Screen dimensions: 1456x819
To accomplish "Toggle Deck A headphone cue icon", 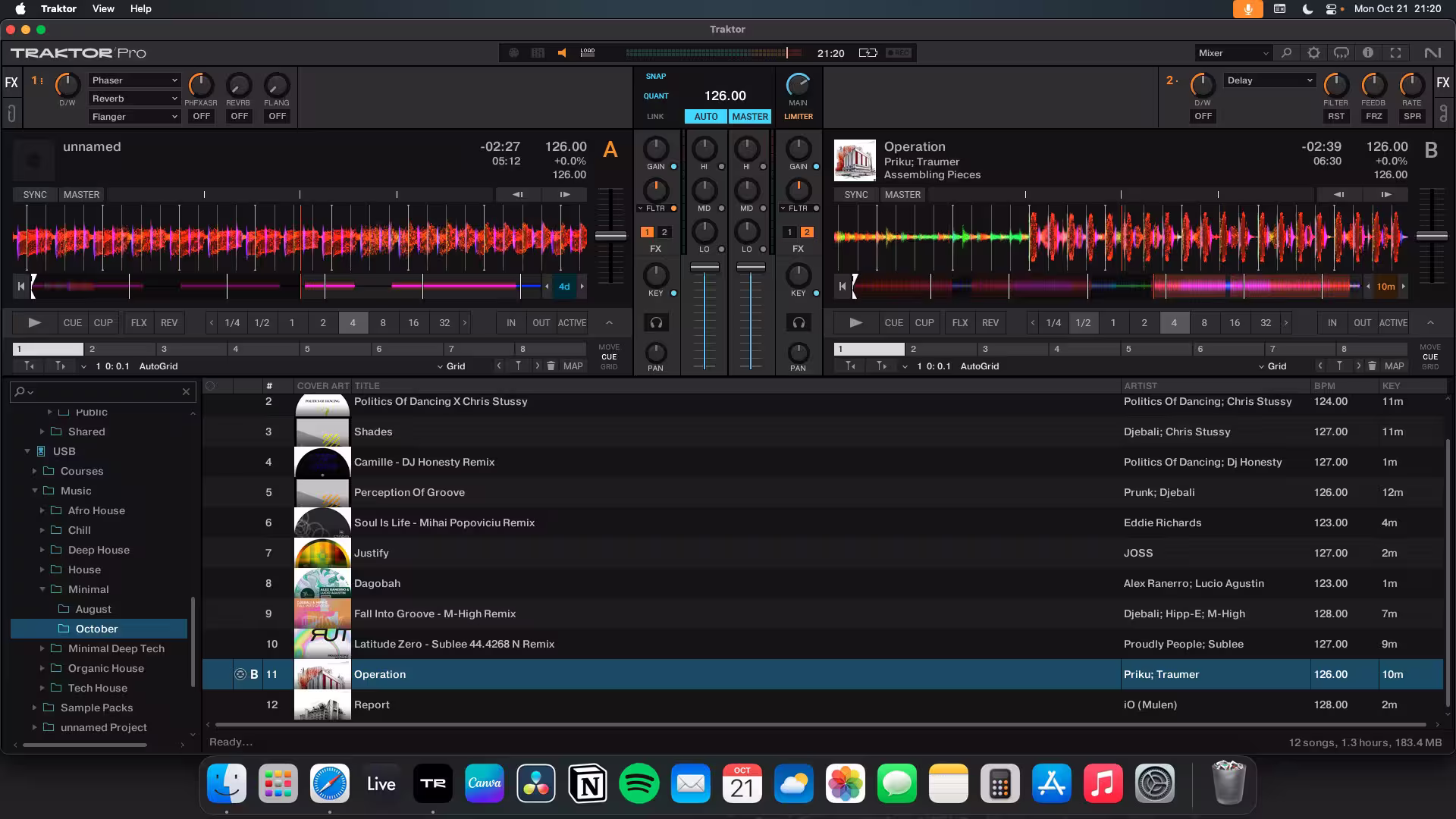I will click(x=656, y=323).
